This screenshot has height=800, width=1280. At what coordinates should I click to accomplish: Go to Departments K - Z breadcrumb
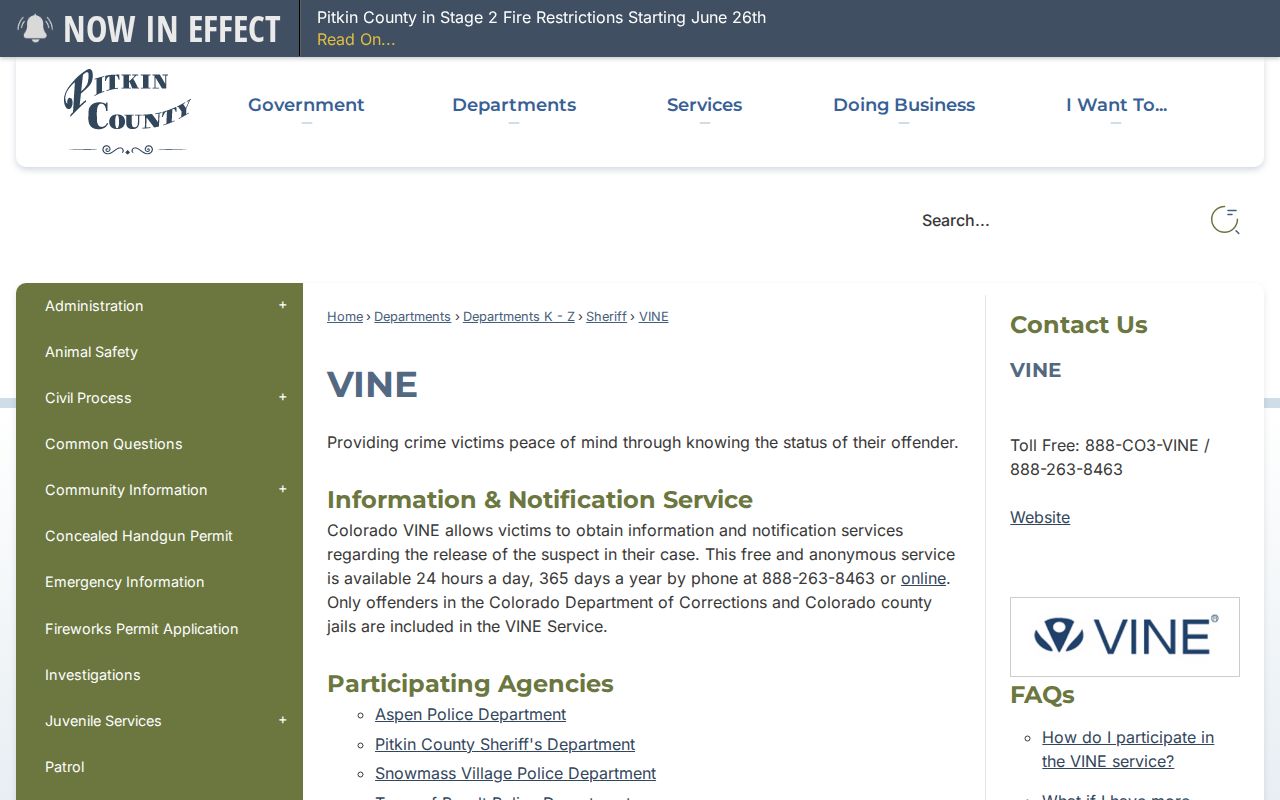pos(519,317)
